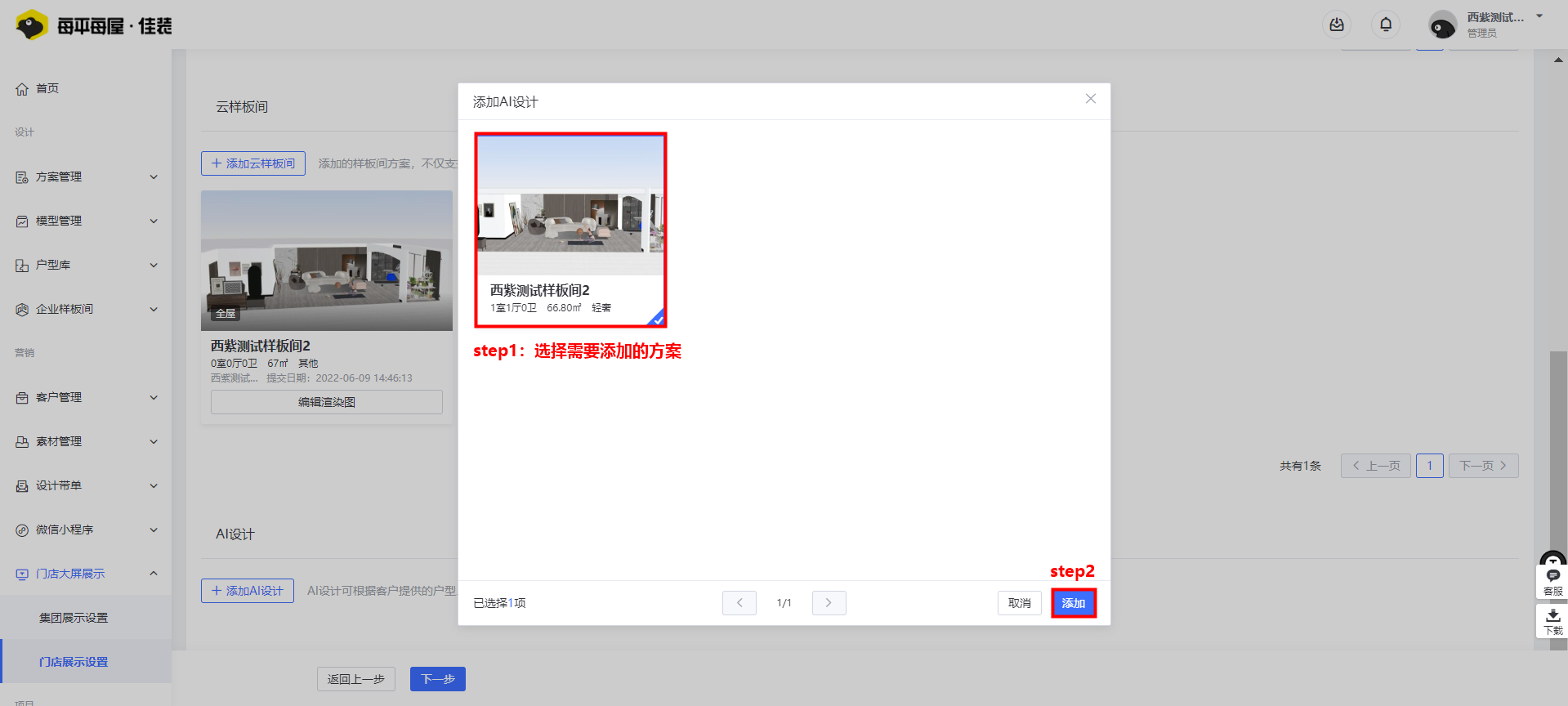Select page 1 in pagination

click(1430, 466)
